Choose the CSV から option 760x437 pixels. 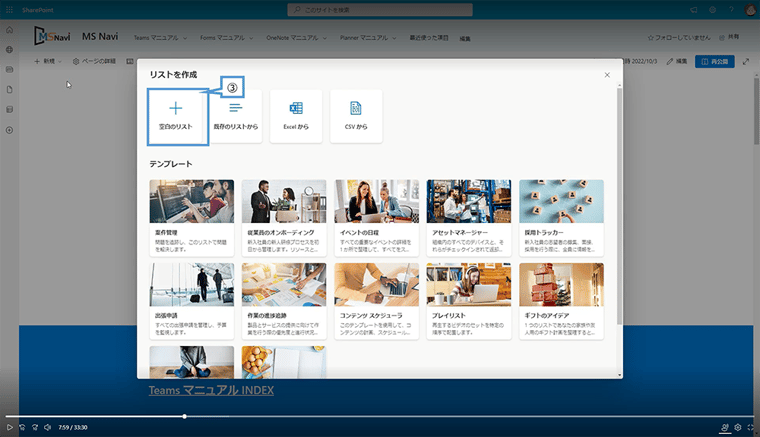click(356, 116)
